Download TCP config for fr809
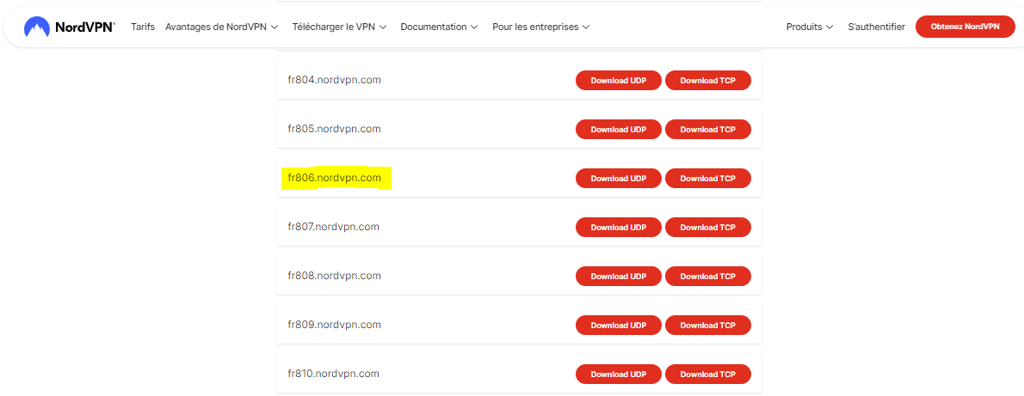Image resolution: width=1024 pixels, height=396 pixels. click(x=708, y=325)
